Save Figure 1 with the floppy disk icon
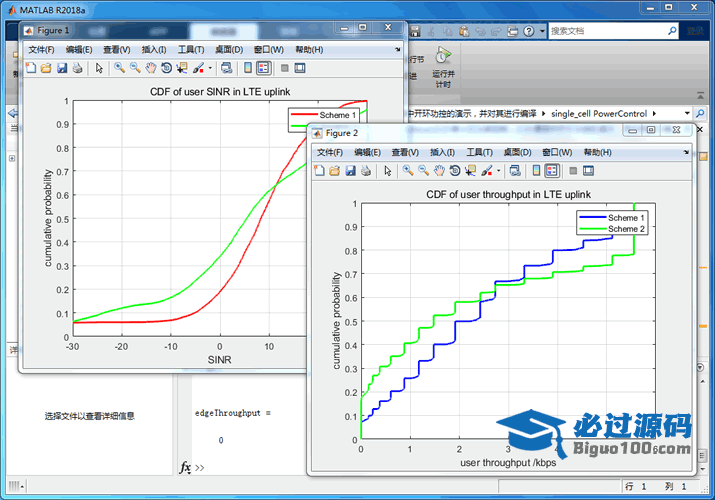715x500 pixels. 62,68
